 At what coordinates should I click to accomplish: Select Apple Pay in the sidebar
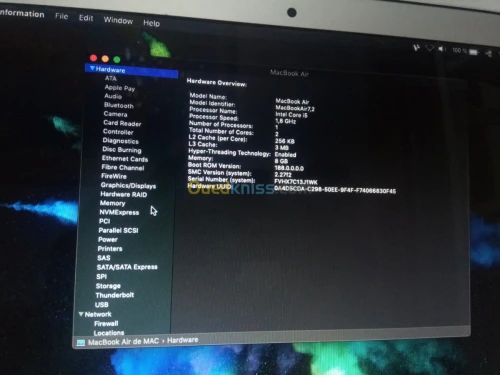(120, 88)
